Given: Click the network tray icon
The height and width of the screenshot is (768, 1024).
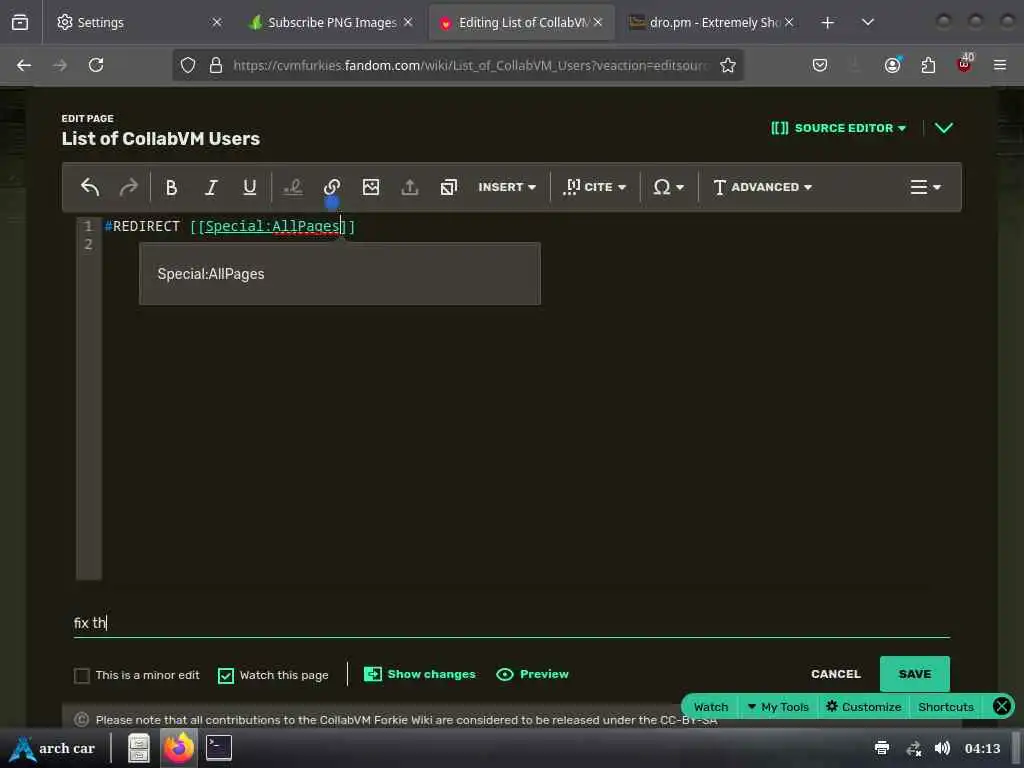Looking at the screenshot, I should 913,748.
